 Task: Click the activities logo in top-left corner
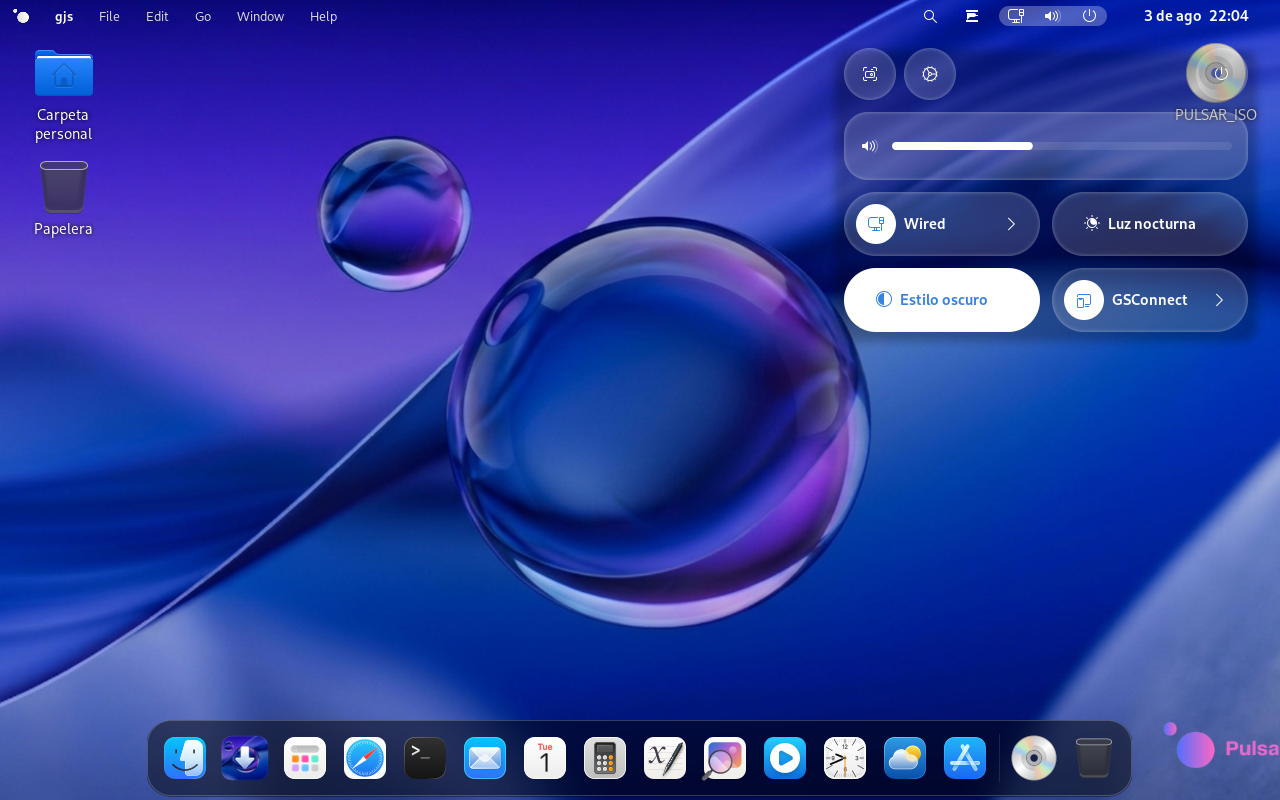tap(21, 16)
